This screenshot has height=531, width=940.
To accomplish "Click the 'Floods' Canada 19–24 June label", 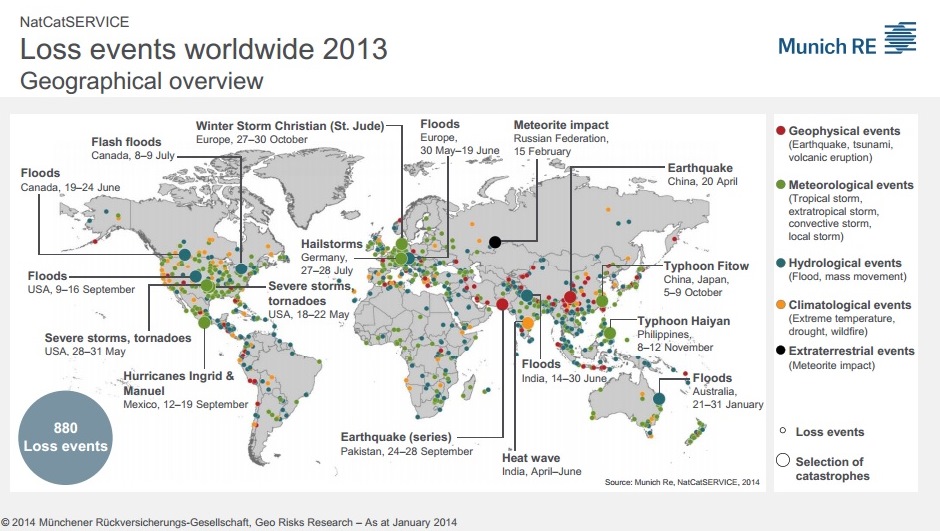I will [40, 173].
